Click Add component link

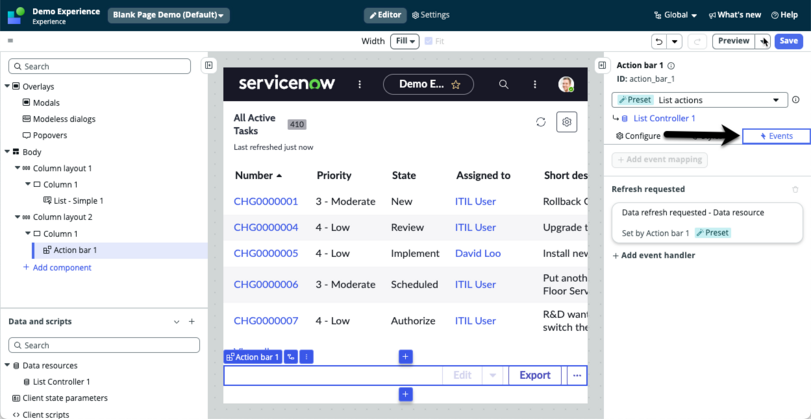57,267
